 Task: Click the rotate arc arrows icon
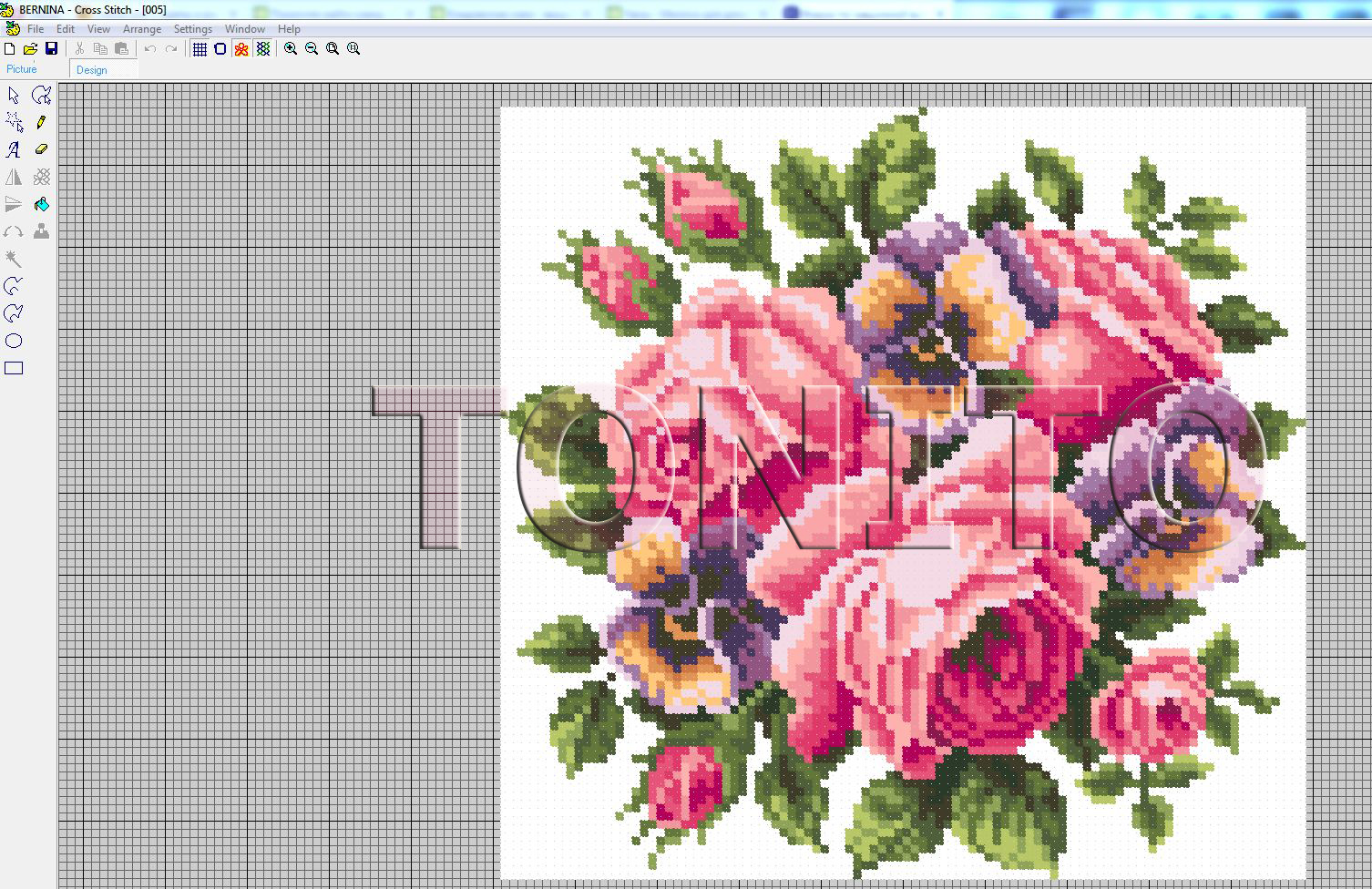click(x=14, y=231)
